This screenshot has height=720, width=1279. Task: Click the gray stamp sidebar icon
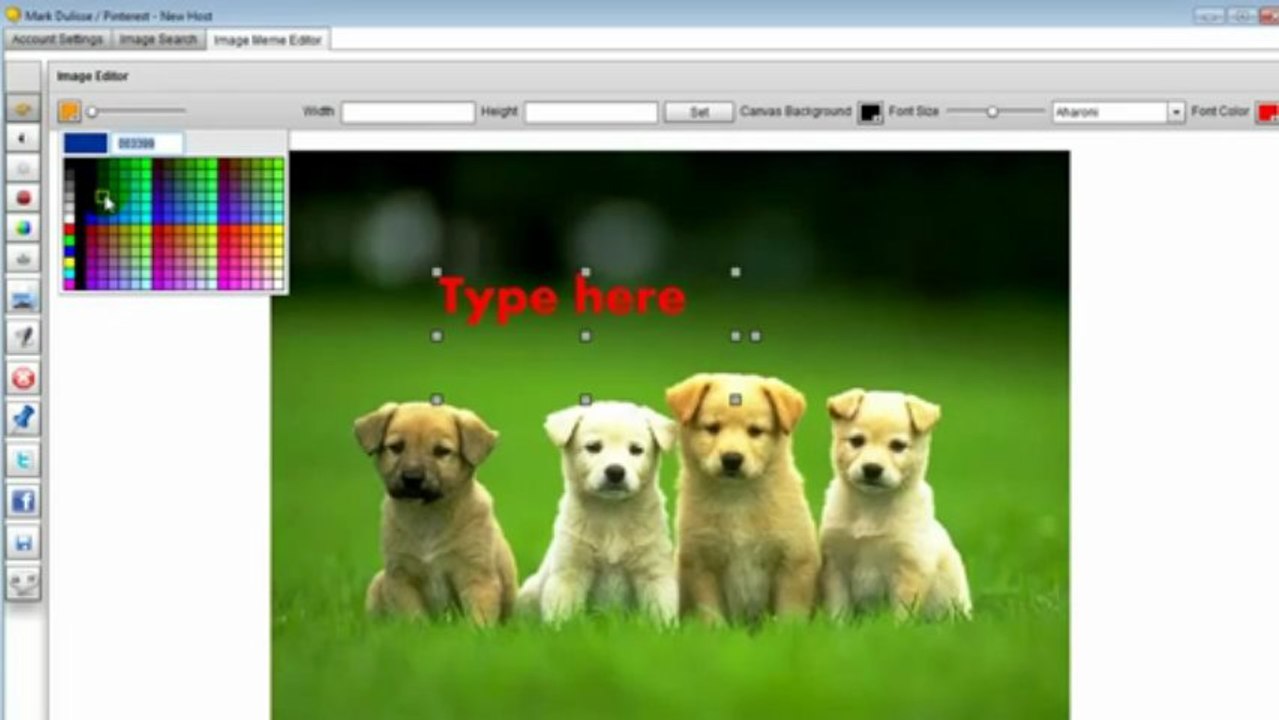[24, 259]
